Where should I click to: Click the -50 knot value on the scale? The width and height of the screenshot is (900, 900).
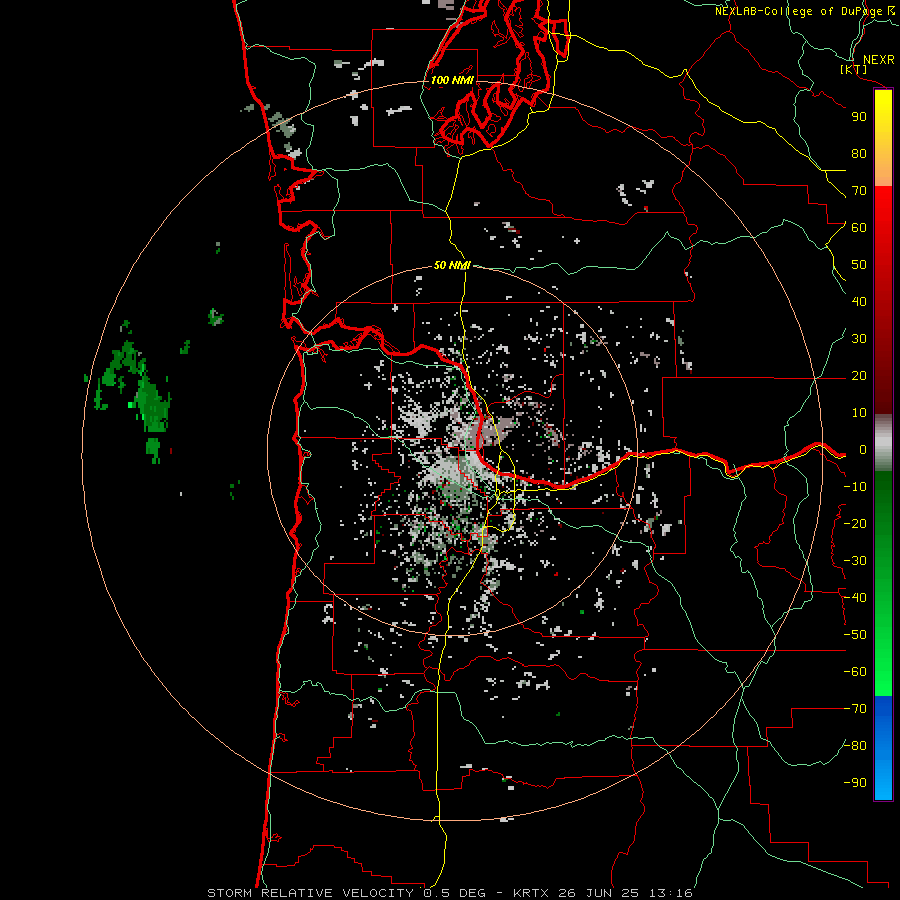(x=855, y=635)
